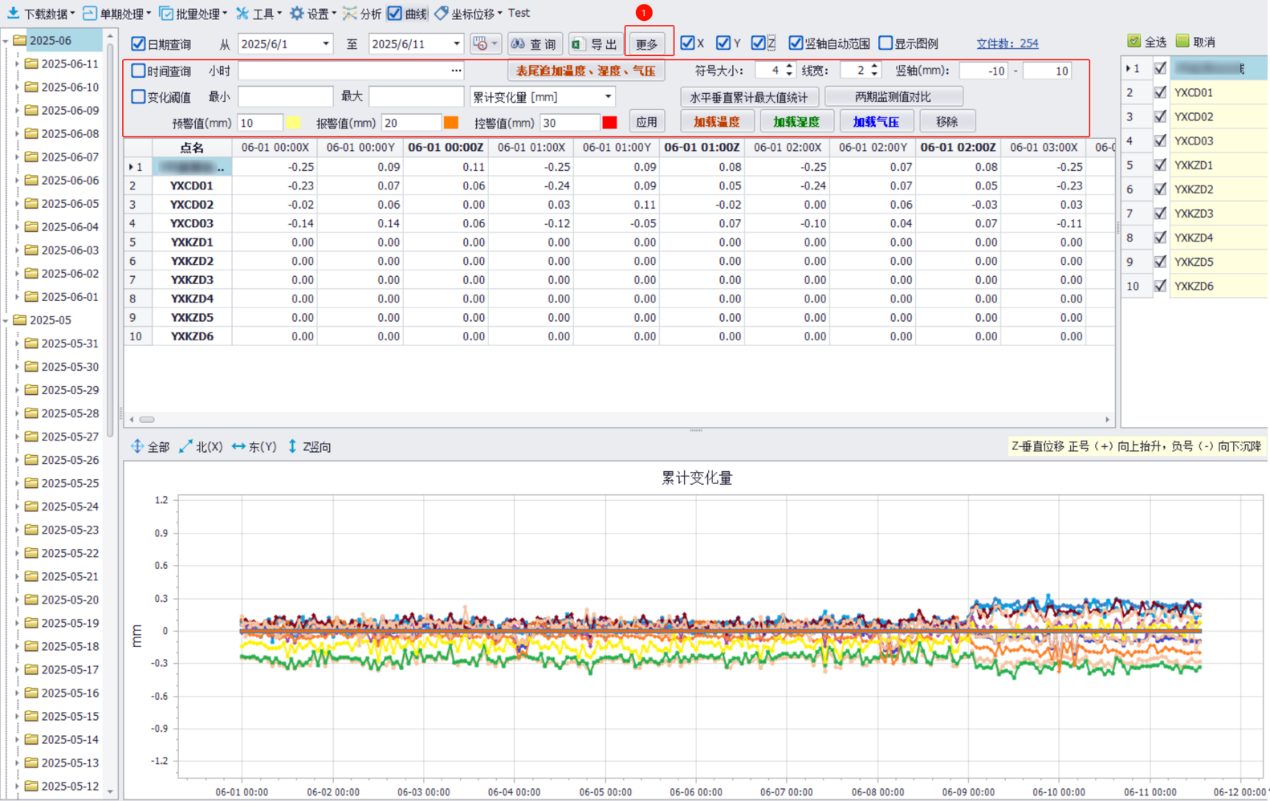Open the start date 2025/6/1 dropdown
1270x801 pixels.
(326, 44)
